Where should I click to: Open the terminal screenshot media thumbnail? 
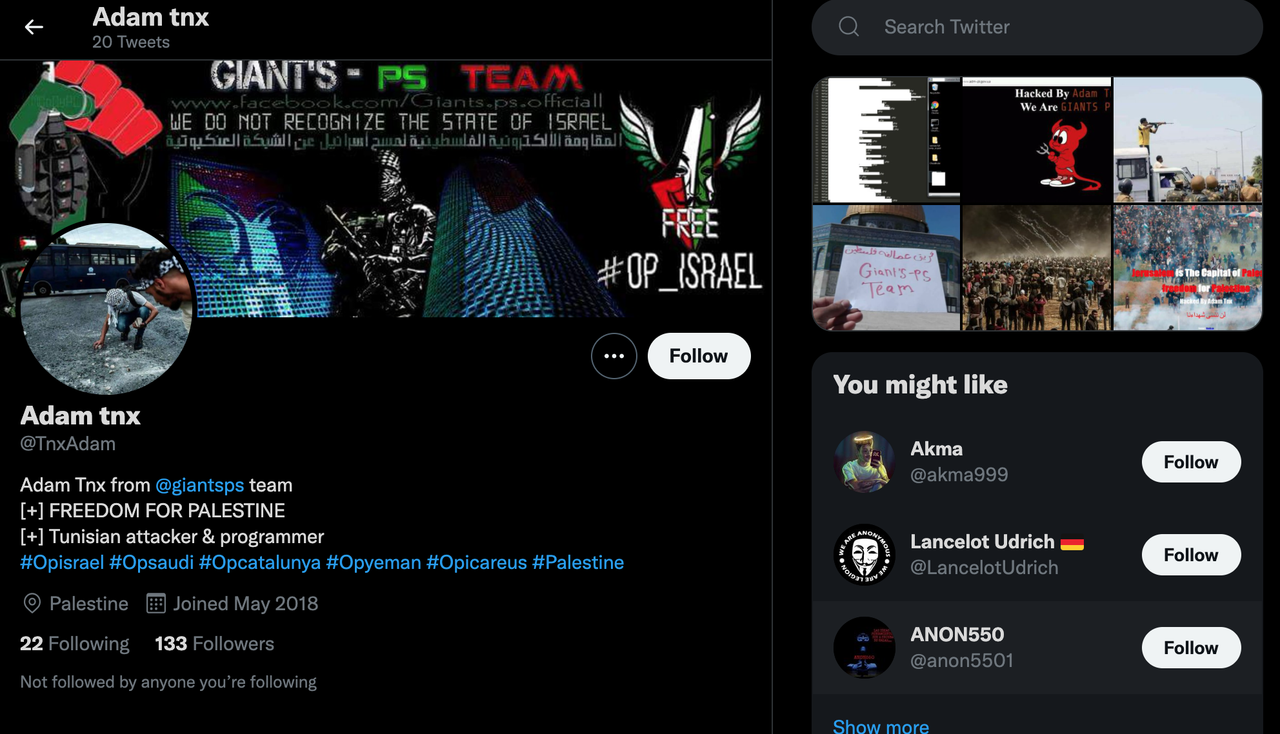pyautogui.click(x=886, y=140)
